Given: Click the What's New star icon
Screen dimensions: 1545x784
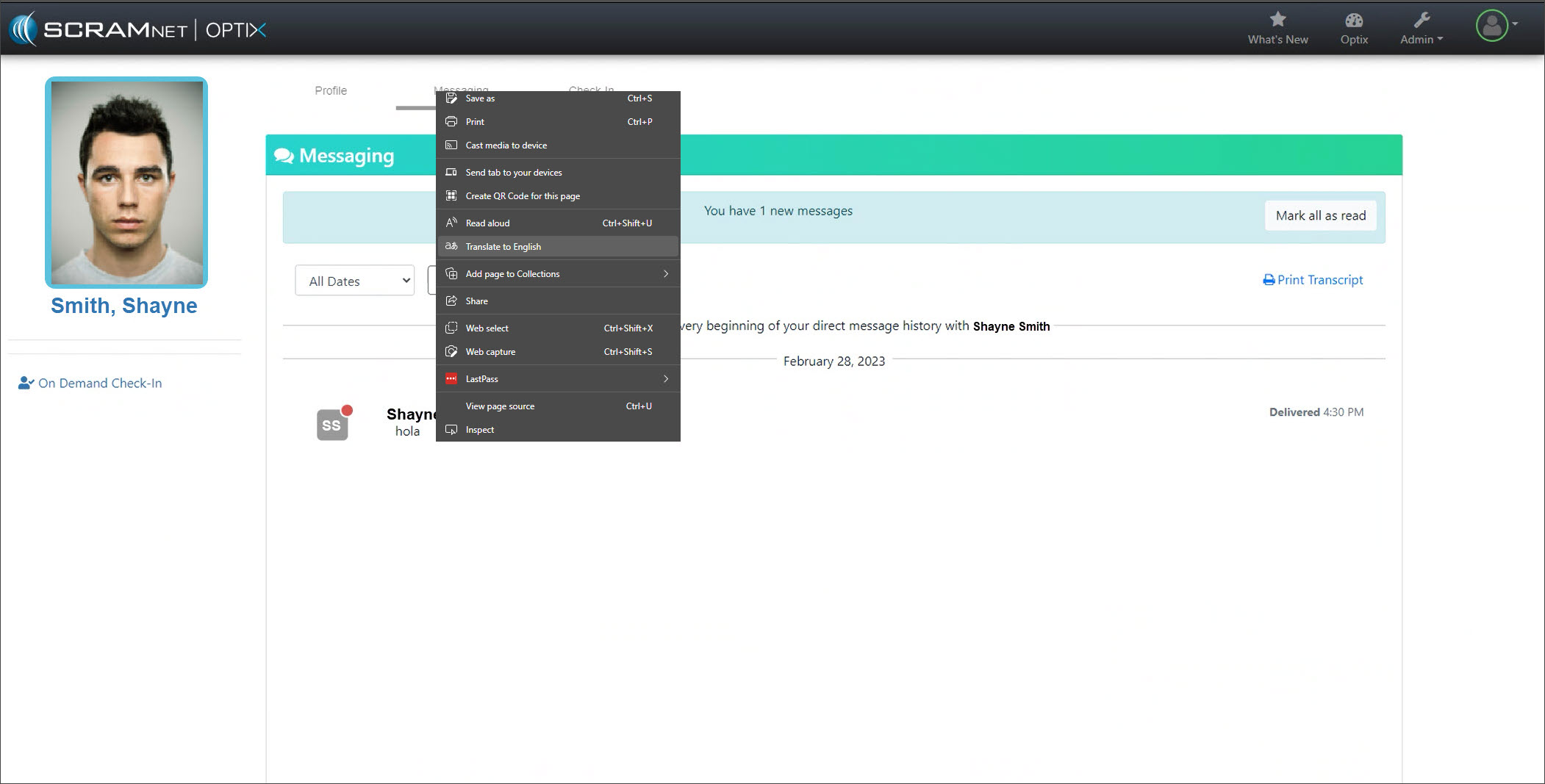Looking at the screenshot, I should coord(1277,20).
